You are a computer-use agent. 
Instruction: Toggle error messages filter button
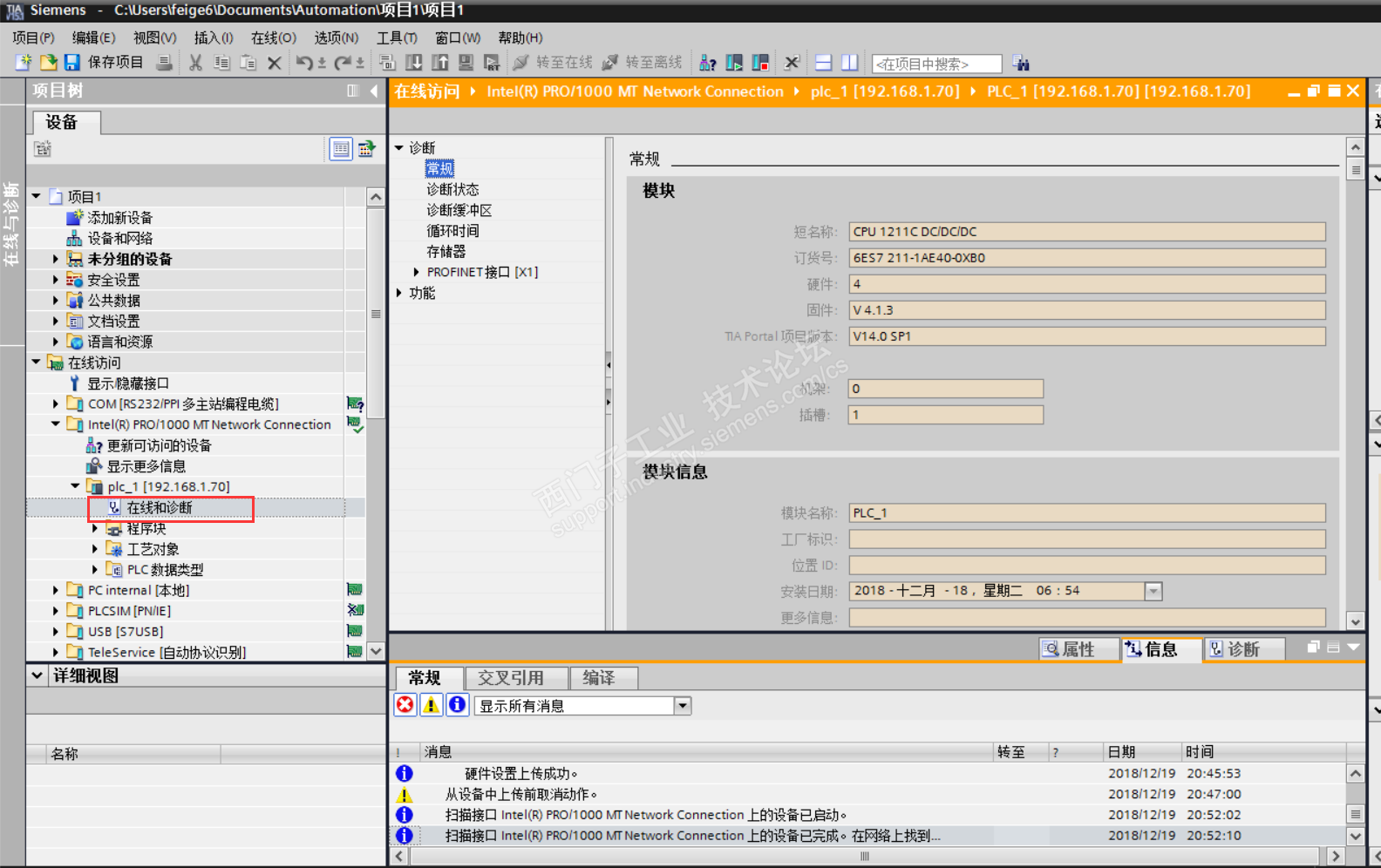point(405,705)
